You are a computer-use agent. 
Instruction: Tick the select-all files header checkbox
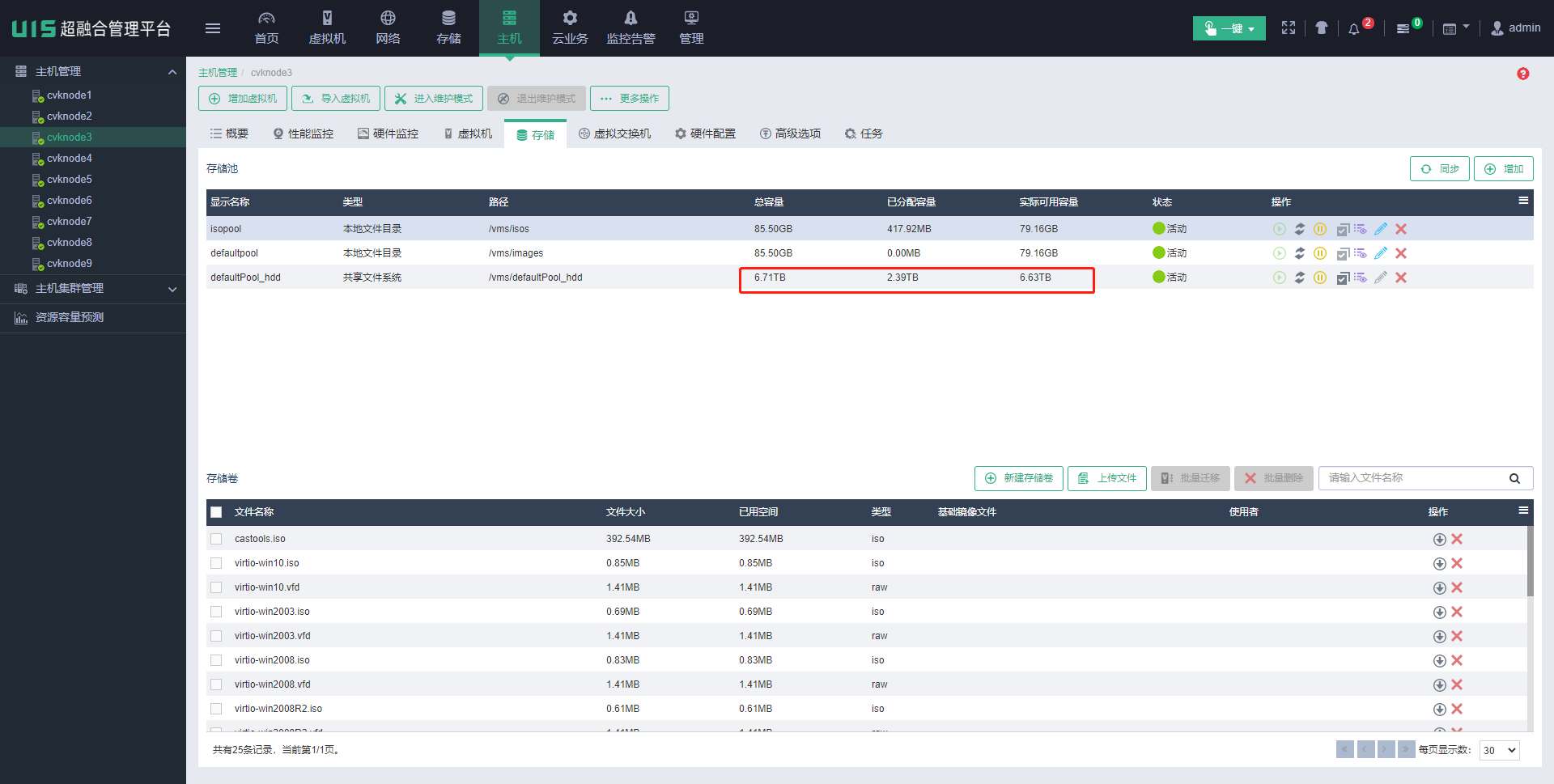216,512
